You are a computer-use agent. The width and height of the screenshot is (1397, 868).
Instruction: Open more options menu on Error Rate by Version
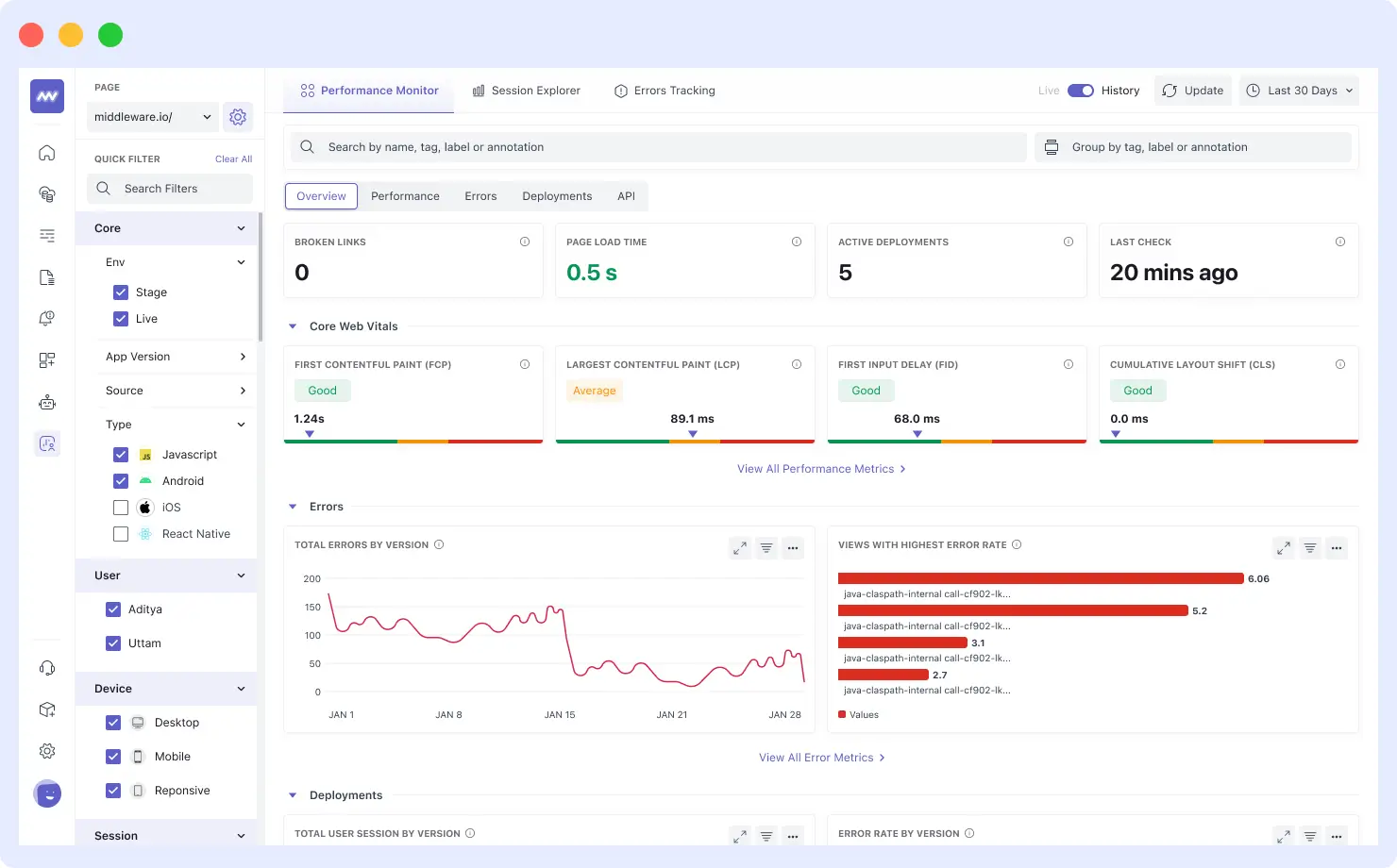point(1336,836)
